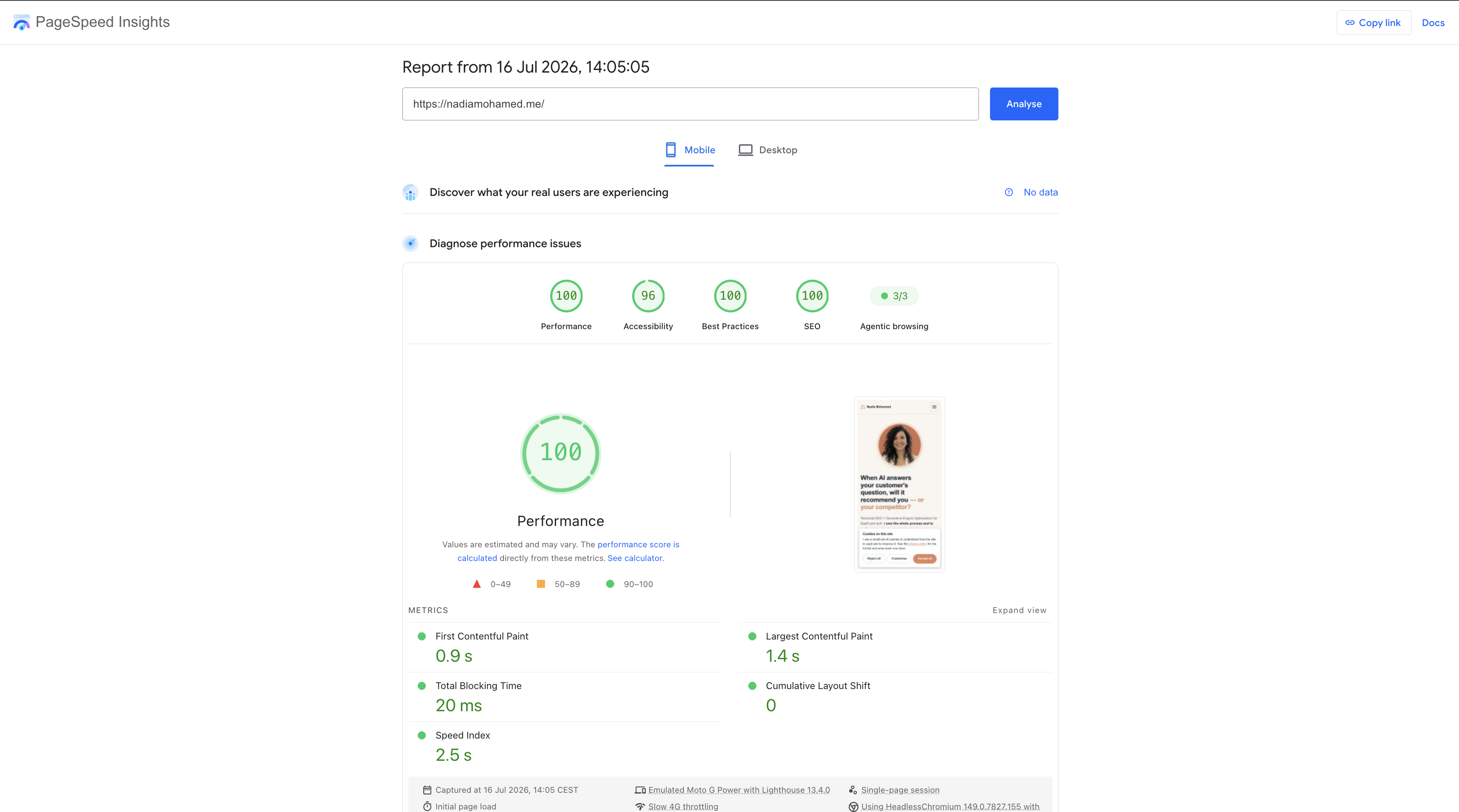Image resolution: width=1459 pixels, height=812 pixels.
Task: Click the Slow 4G throttling link
Action: pyautogui.click(x=683, y=806)
